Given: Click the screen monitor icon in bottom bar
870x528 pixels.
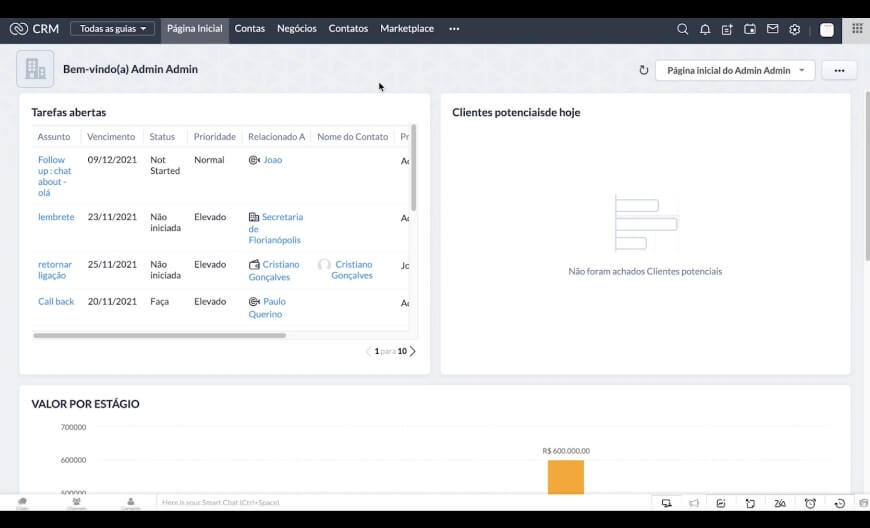Looking at the screenshot, I should (x=666, y=503).
